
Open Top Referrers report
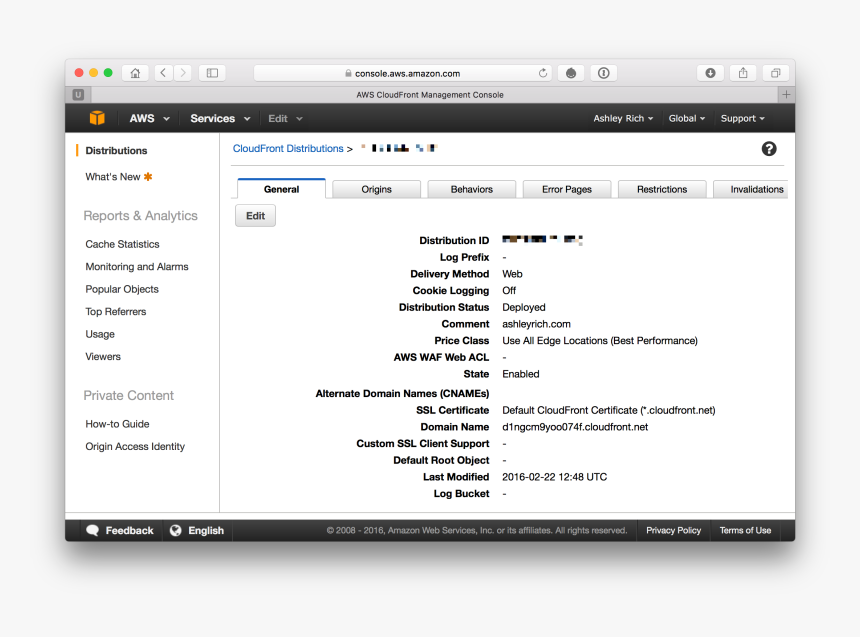coord(116,312)
